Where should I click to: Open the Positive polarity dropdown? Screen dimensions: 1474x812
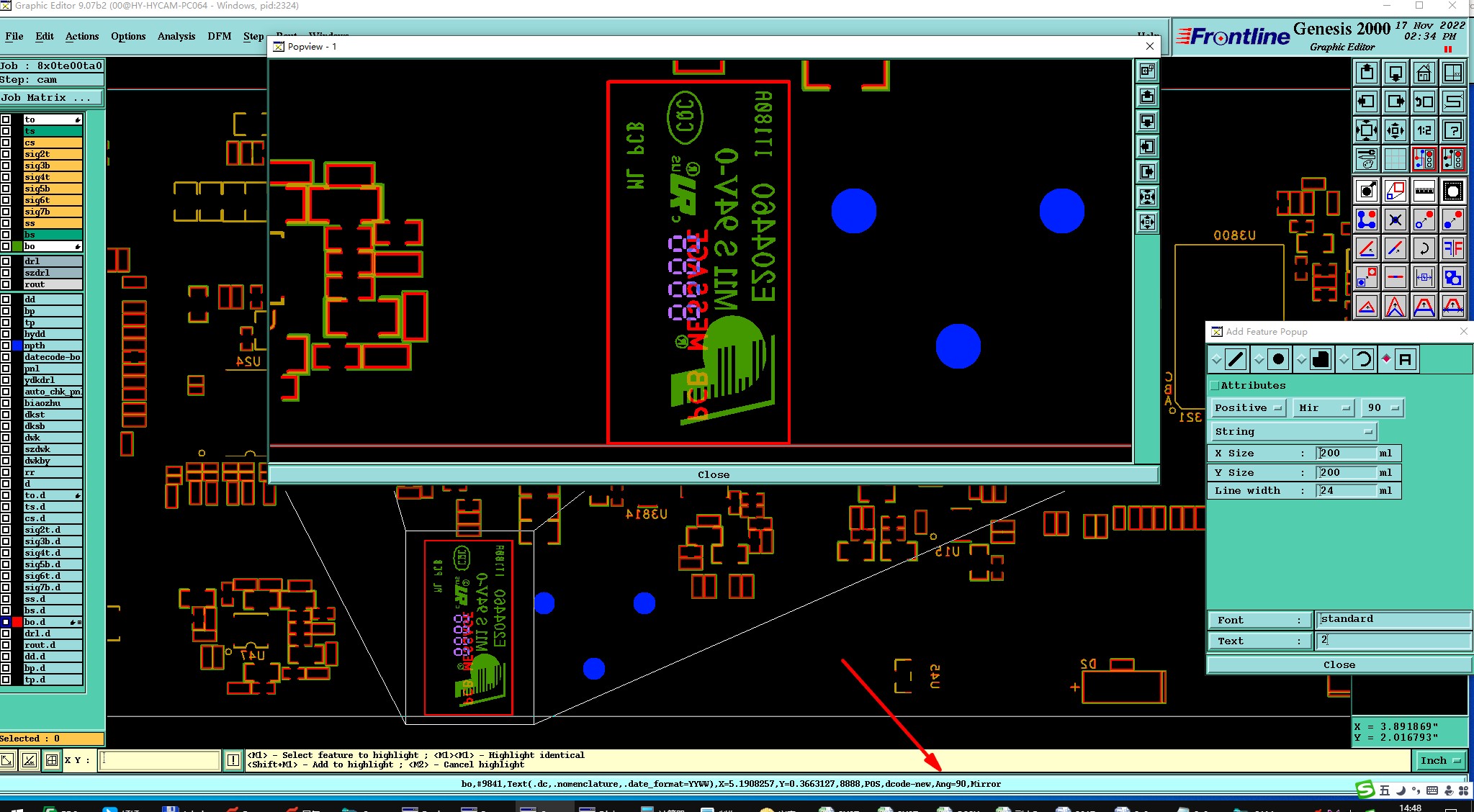tap(1248, 408)
